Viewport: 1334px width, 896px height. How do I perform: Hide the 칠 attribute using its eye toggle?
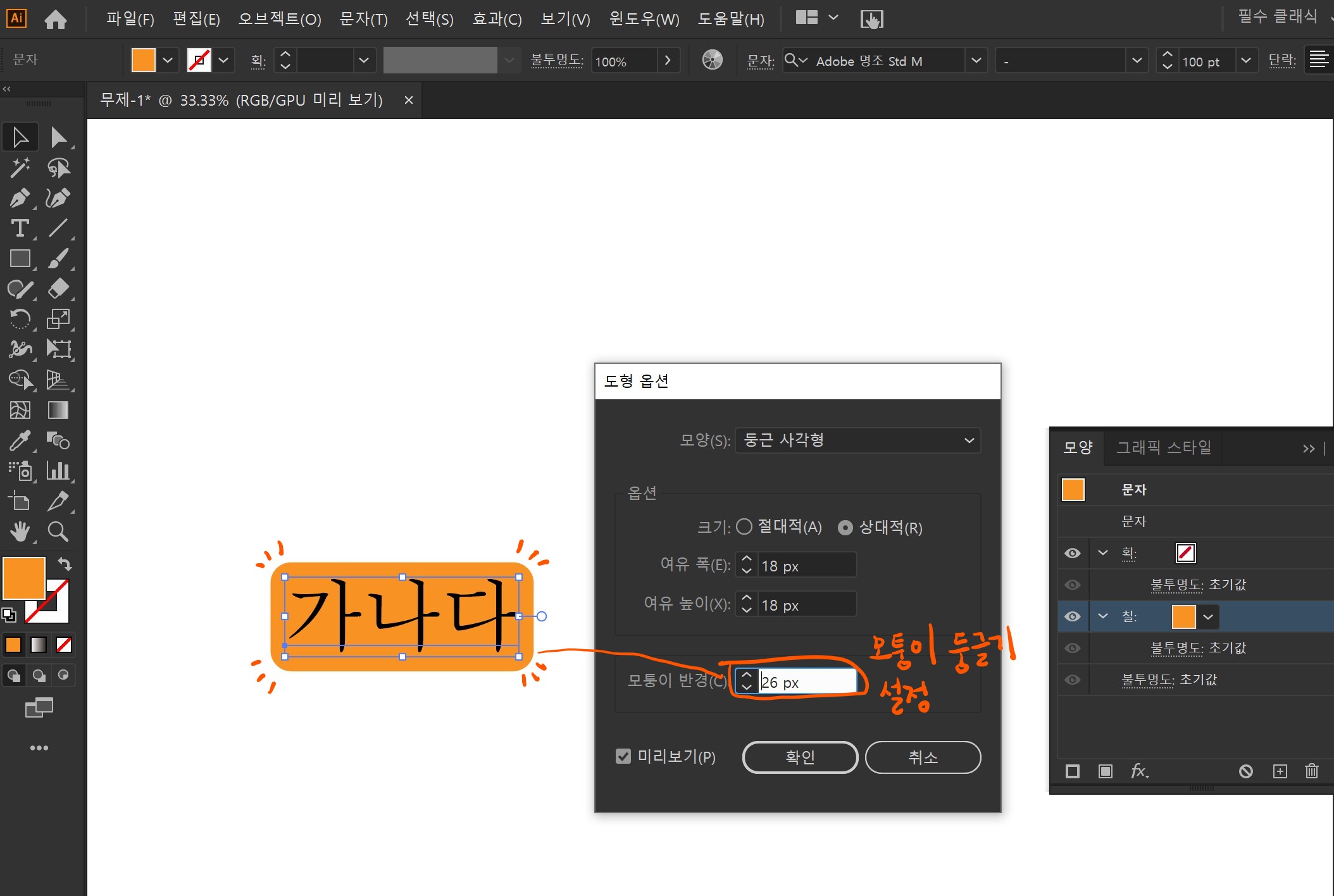click(x=1073, y=616)
